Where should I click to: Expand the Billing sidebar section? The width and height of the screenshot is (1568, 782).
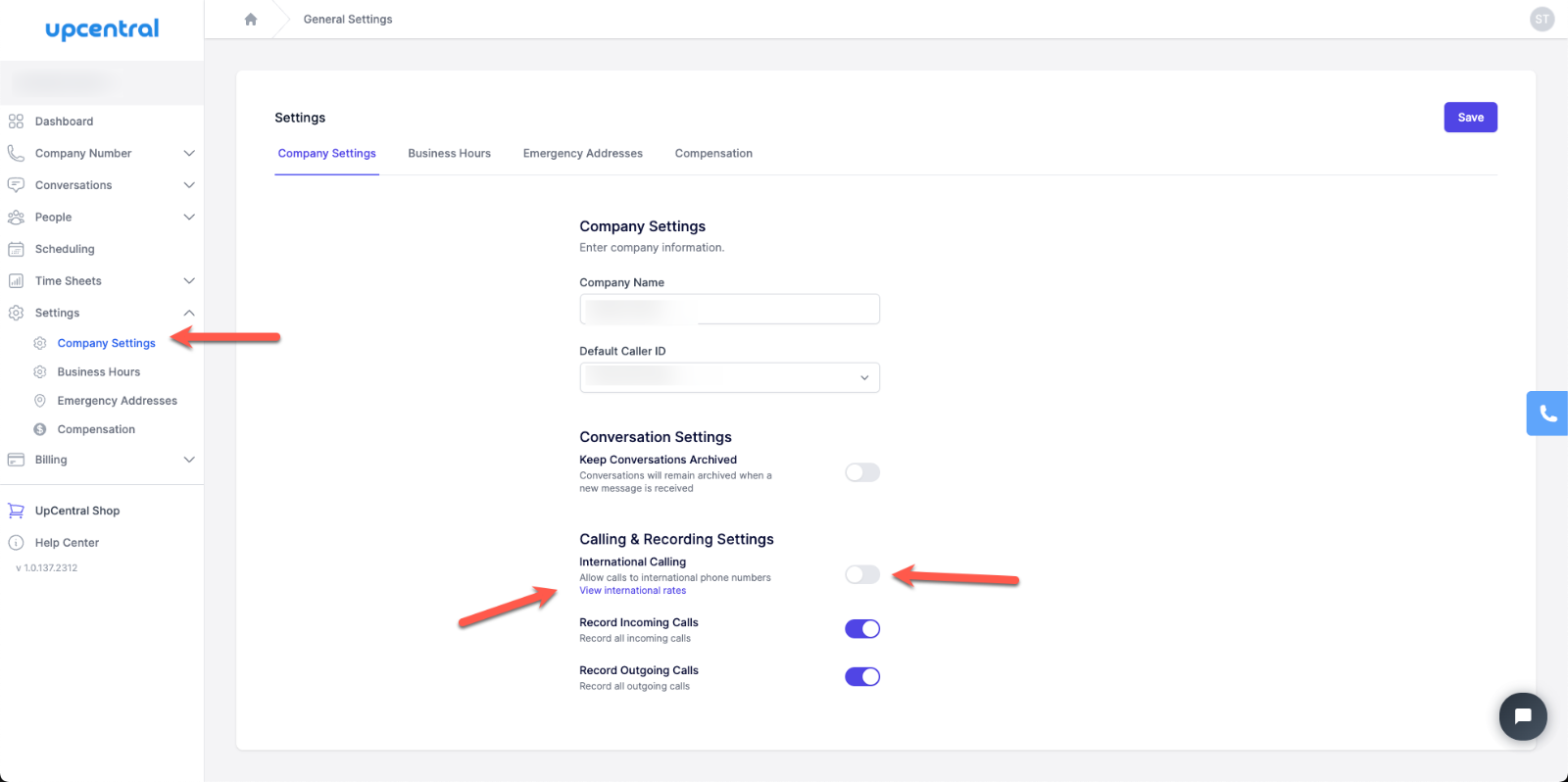pos(189,460)
